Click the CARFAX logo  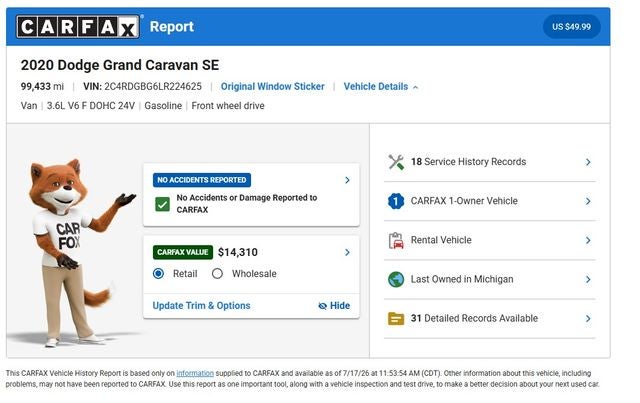tap(78, 27)
